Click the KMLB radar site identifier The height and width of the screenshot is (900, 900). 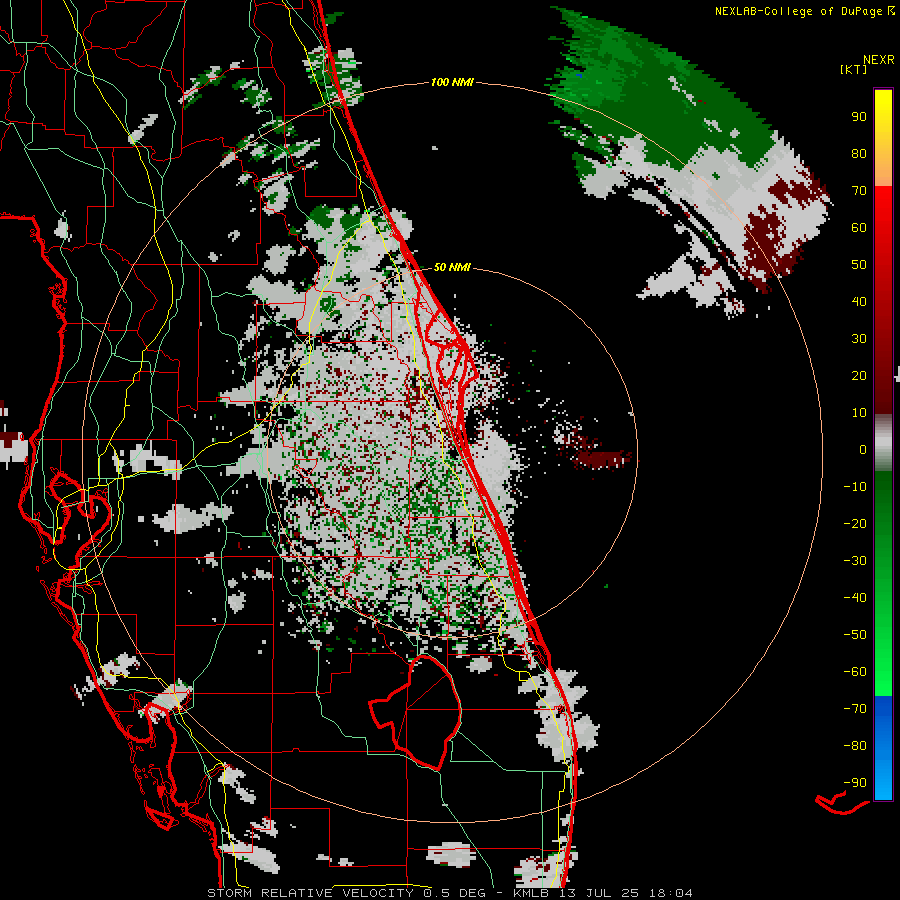[x=531, y=893]
